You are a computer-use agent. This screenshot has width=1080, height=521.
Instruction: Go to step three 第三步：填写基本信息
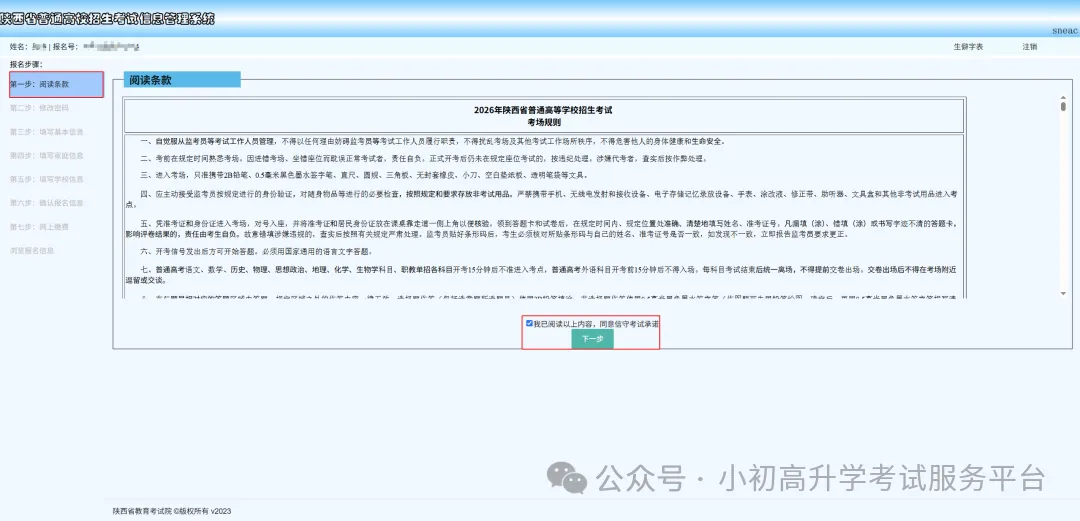pos(47,132)
